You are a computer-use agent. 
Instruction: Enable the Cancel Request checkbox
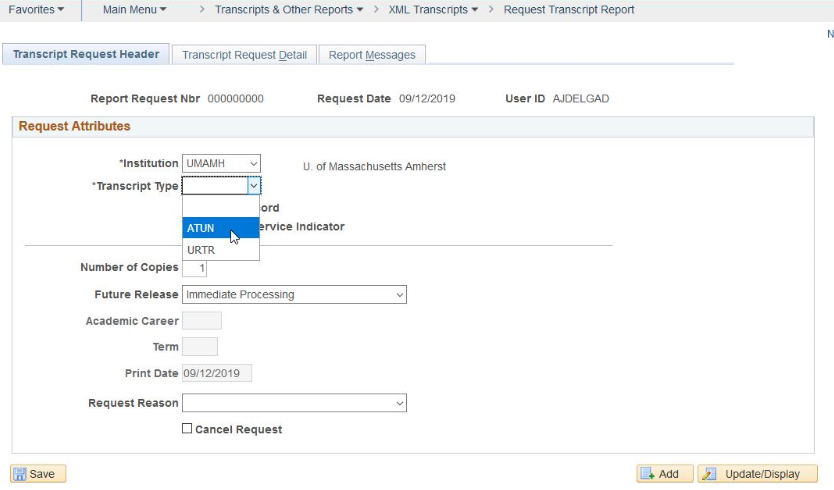coord(187,429)
